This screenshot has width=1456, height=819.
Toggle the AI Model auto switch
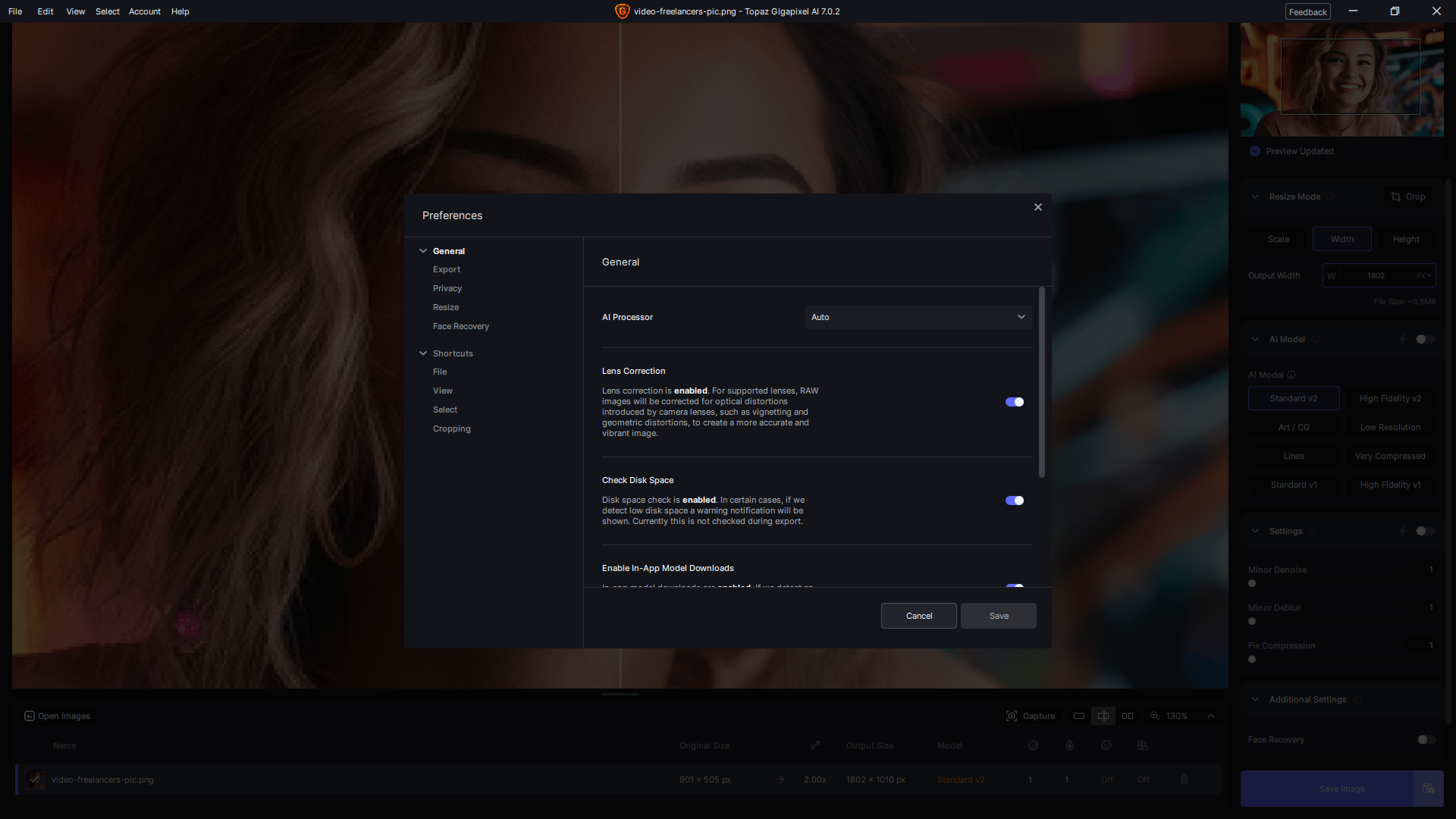1425,339
